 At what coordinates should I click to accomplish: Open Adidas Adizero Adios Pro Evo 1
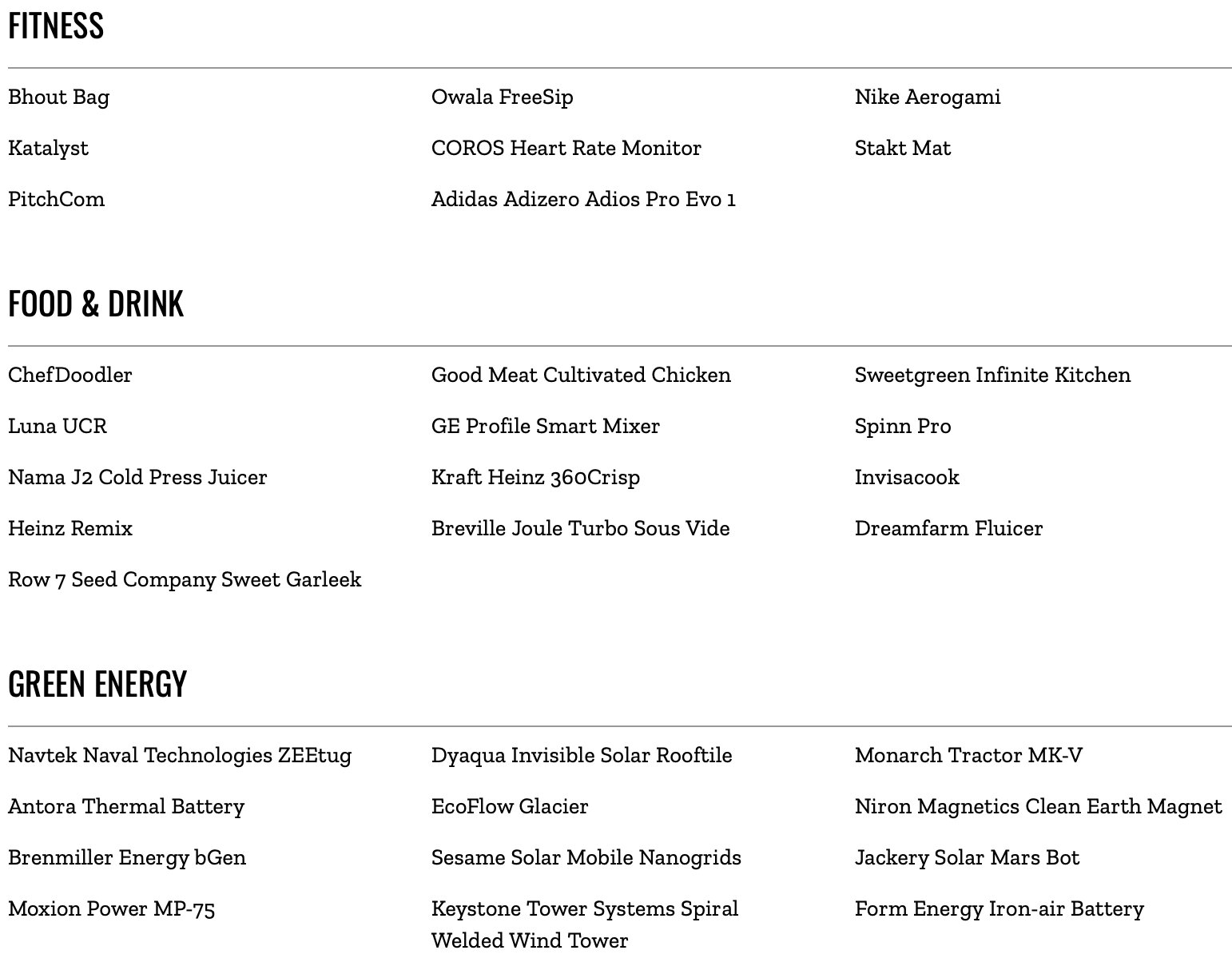click(583, 200)
